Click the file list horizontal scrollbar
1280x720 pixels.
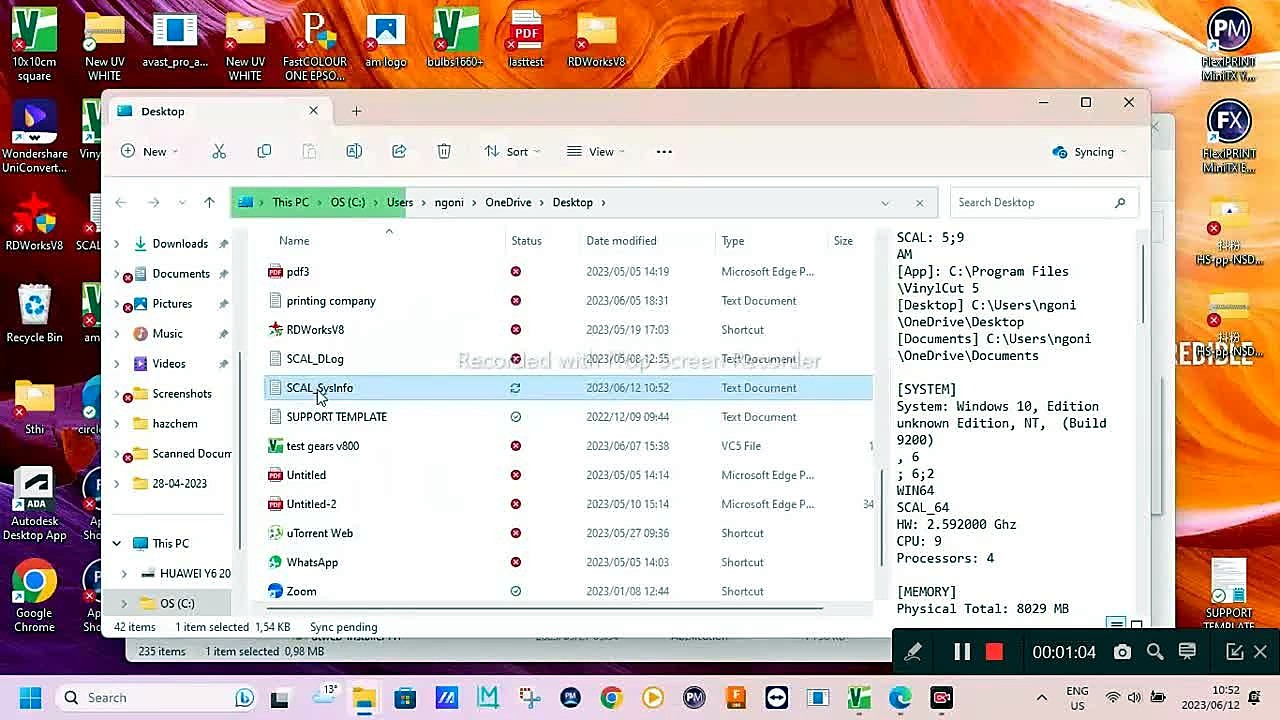[545, 606]
